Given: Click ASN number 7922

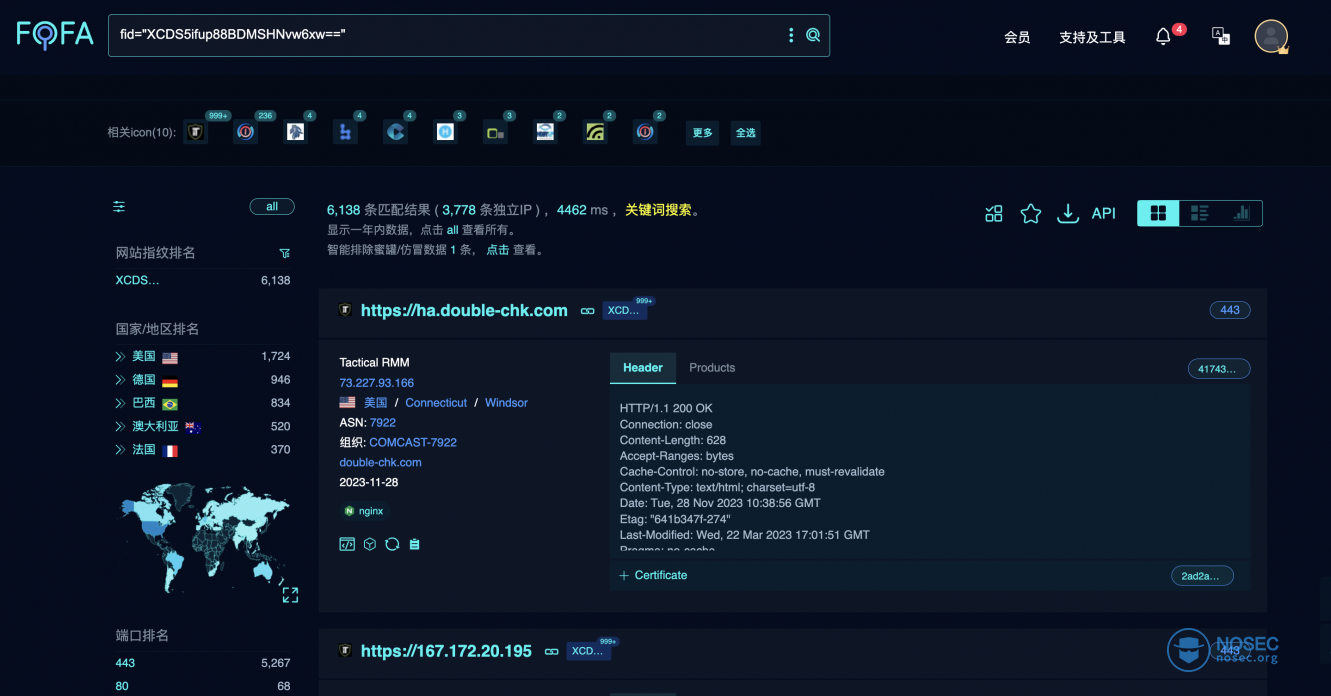Looking at the screenshot, I should [x=383, y=423].
